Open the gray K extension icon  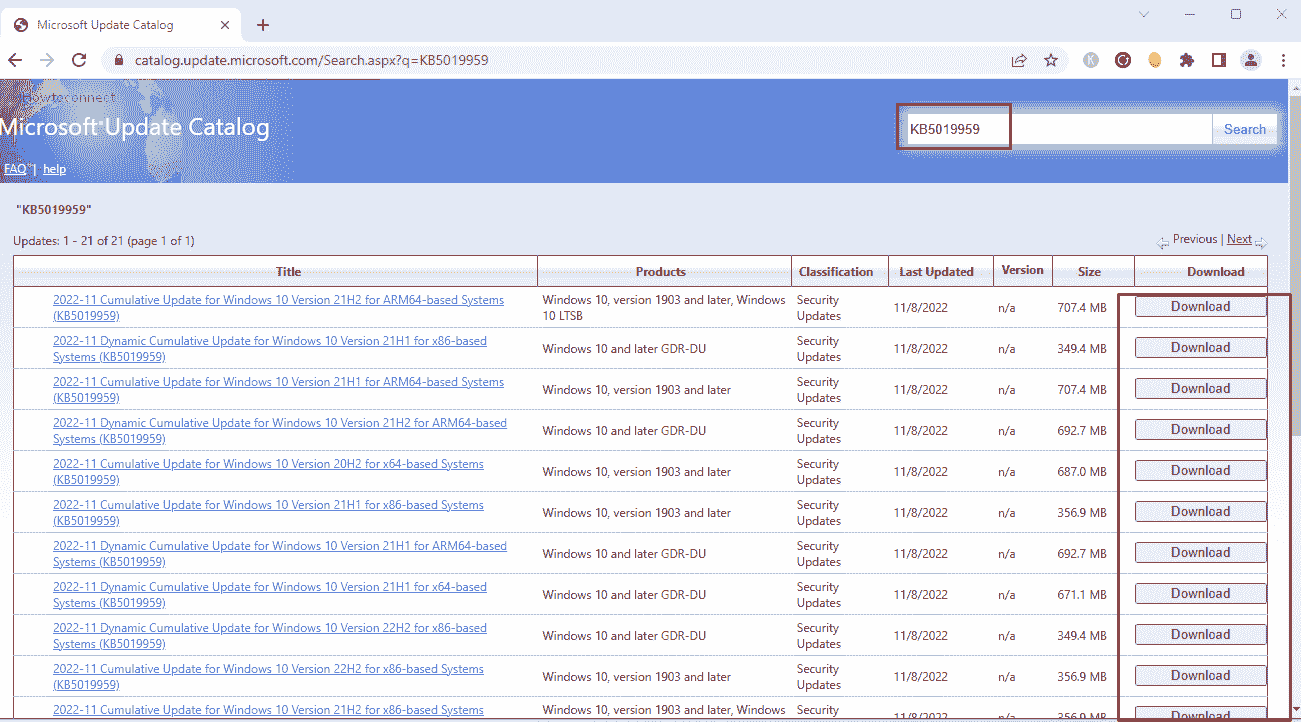click(x=1091, y=60)
